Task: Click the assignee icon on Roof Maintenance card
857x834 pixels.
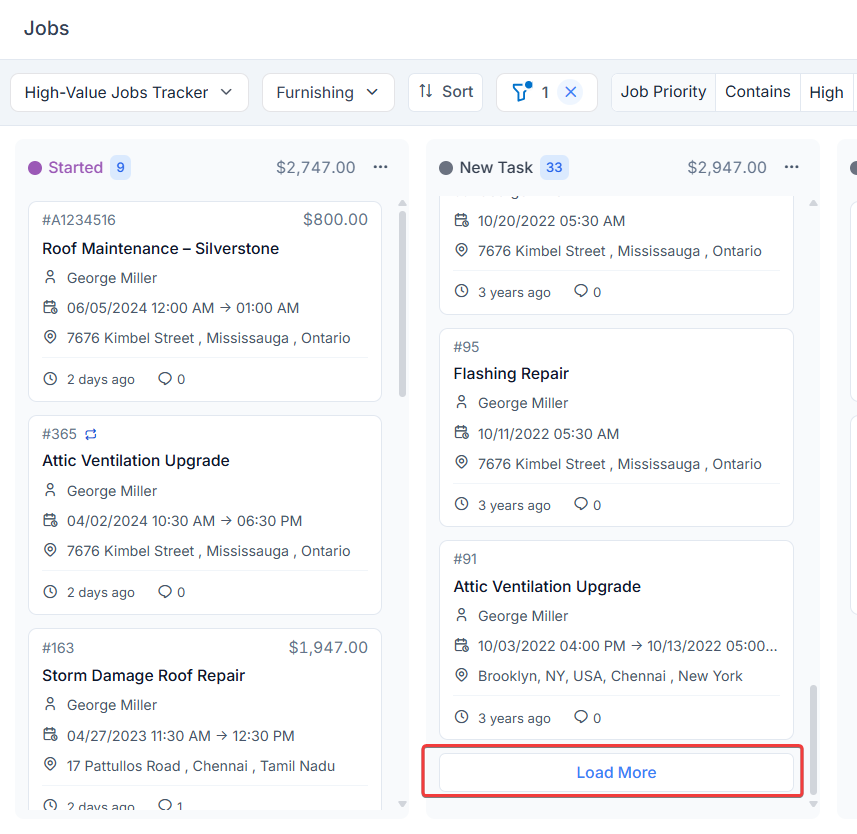Action: 50,277
